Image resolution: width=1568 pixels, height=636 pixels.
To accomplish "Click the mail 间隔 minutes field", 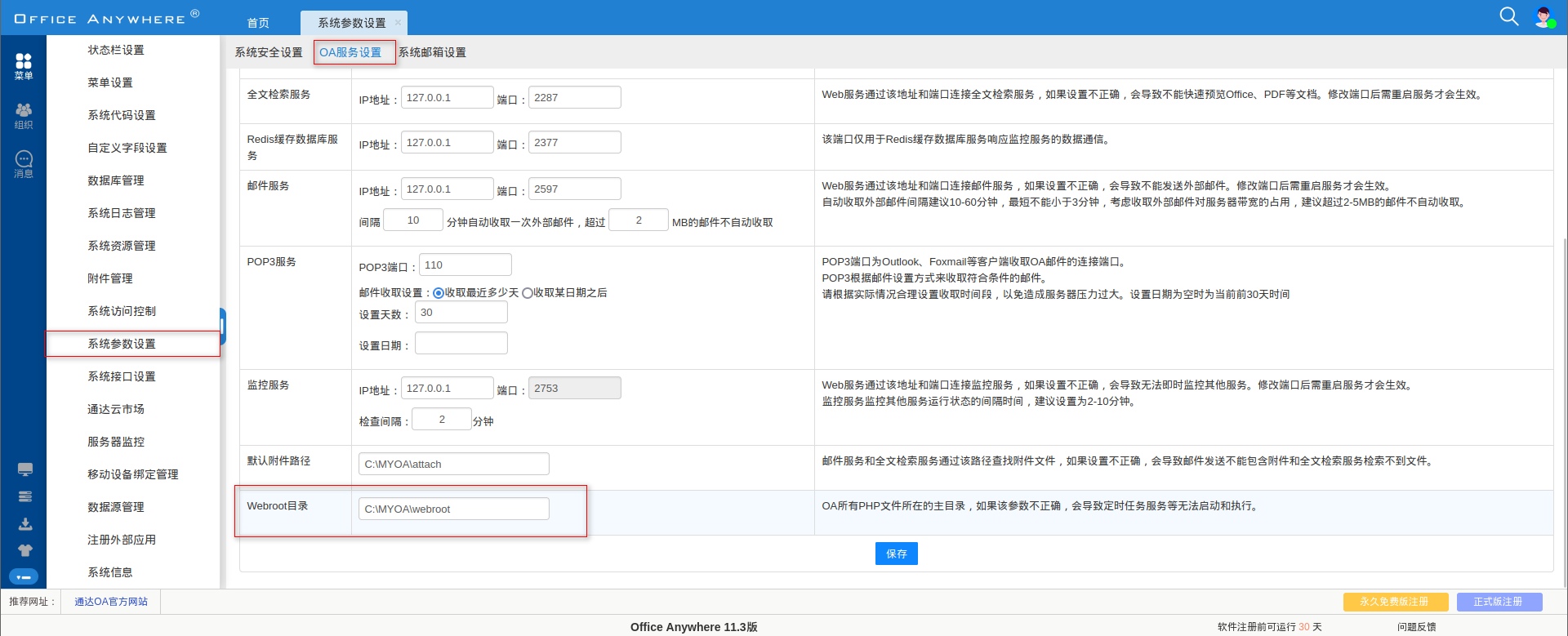I will [413, 220].
